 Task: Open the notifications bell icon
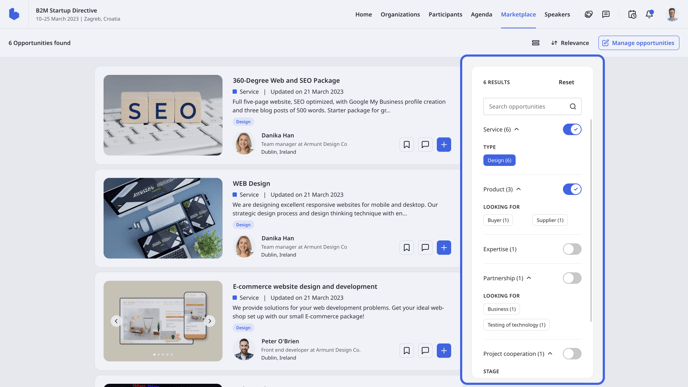(x=649, y=14)
